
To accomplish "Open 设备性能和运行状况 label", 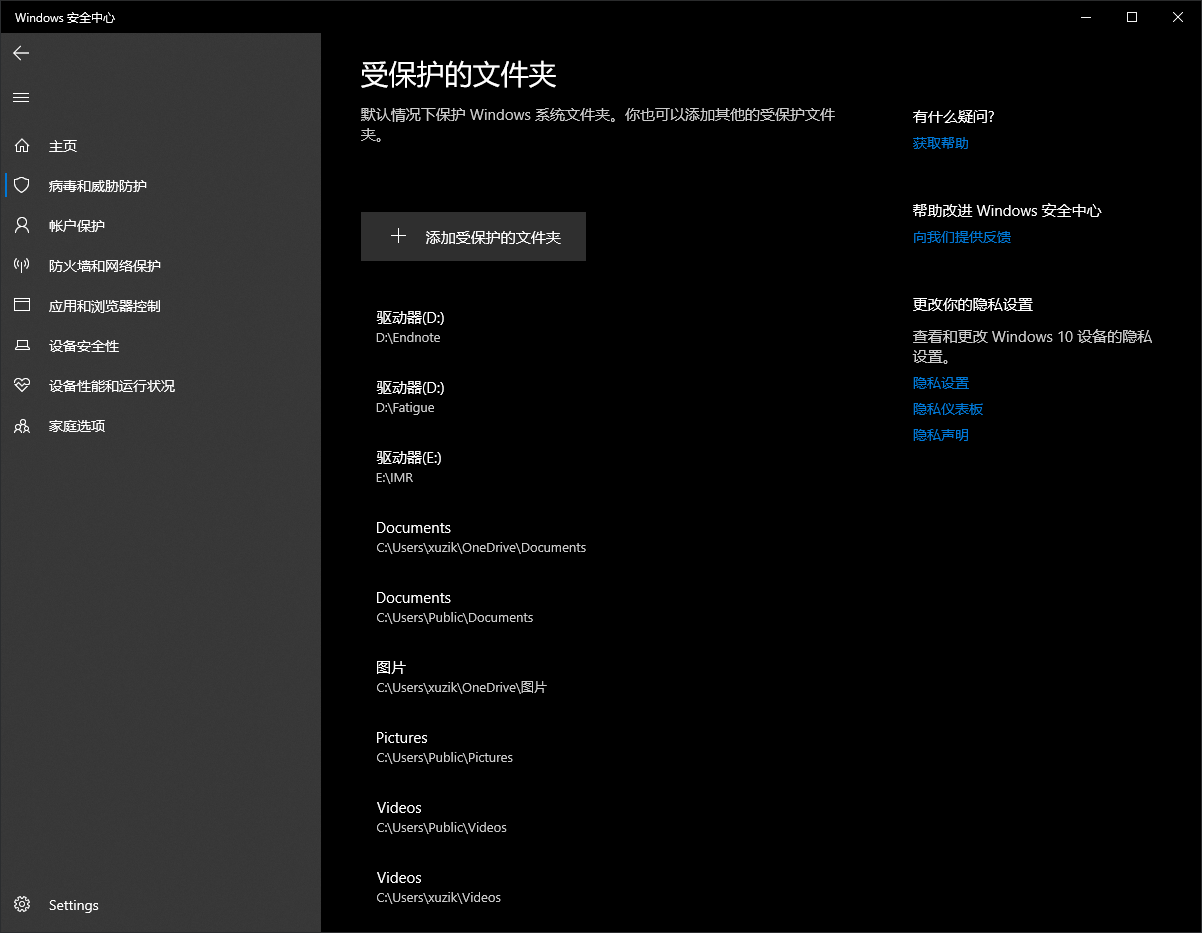I will pyautogui.click(x=112, y=386).
